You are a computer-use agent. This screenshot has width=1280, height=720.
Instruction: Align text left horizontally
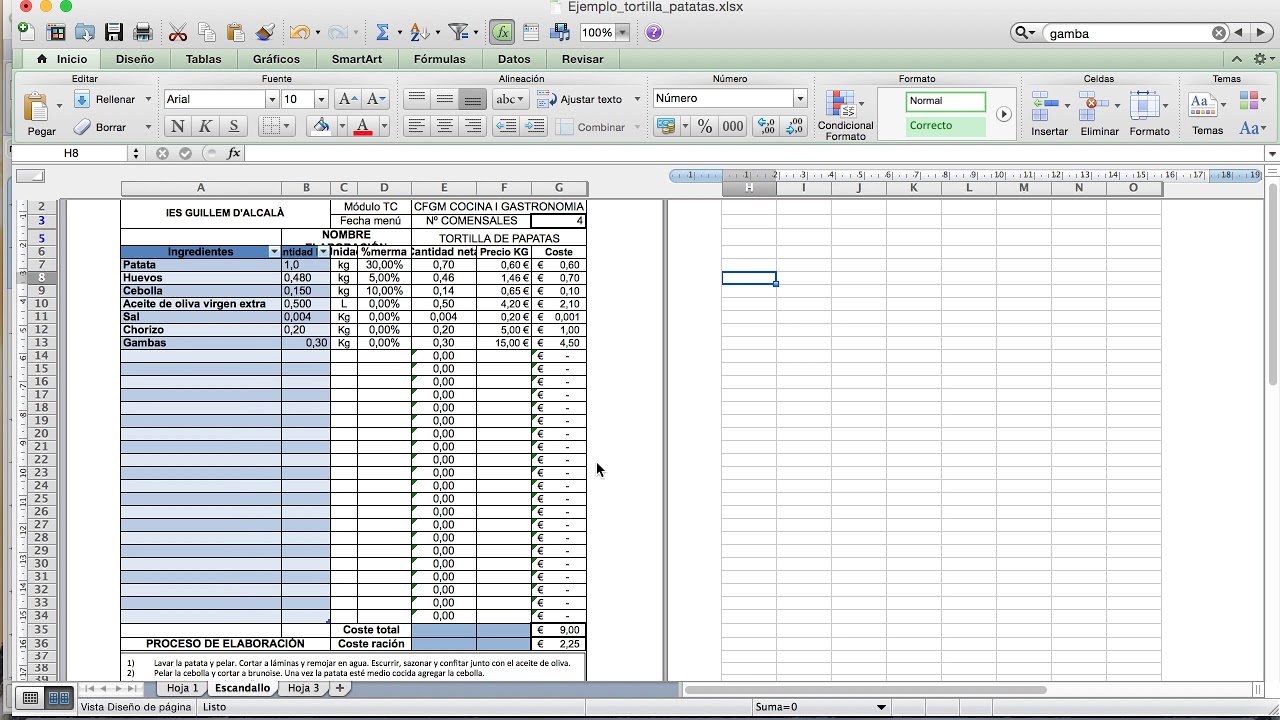click(x=417, y=126)
